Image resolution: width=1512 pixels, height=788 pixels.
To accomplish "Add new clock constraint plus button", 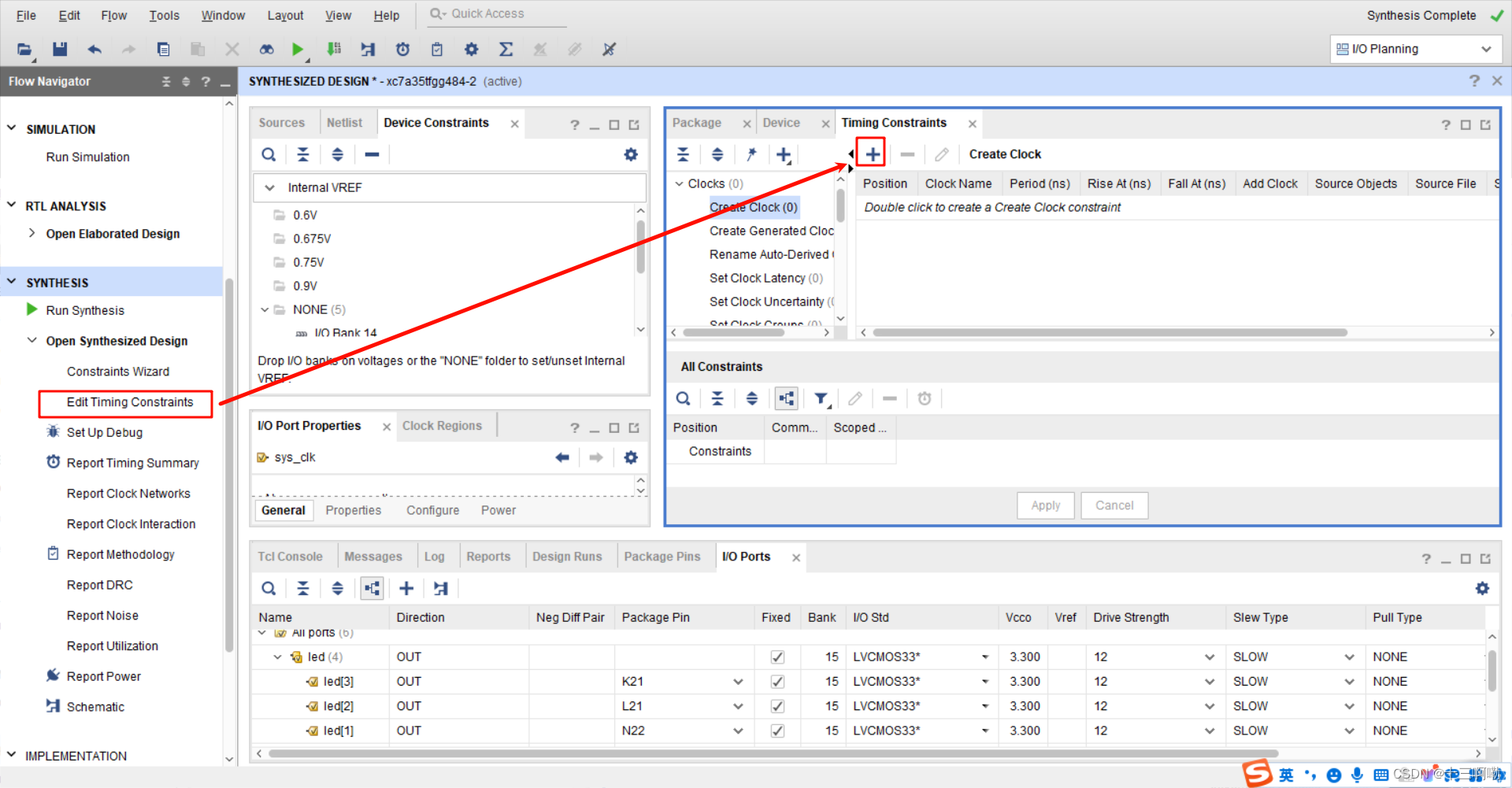I will [x=873, y=154].
